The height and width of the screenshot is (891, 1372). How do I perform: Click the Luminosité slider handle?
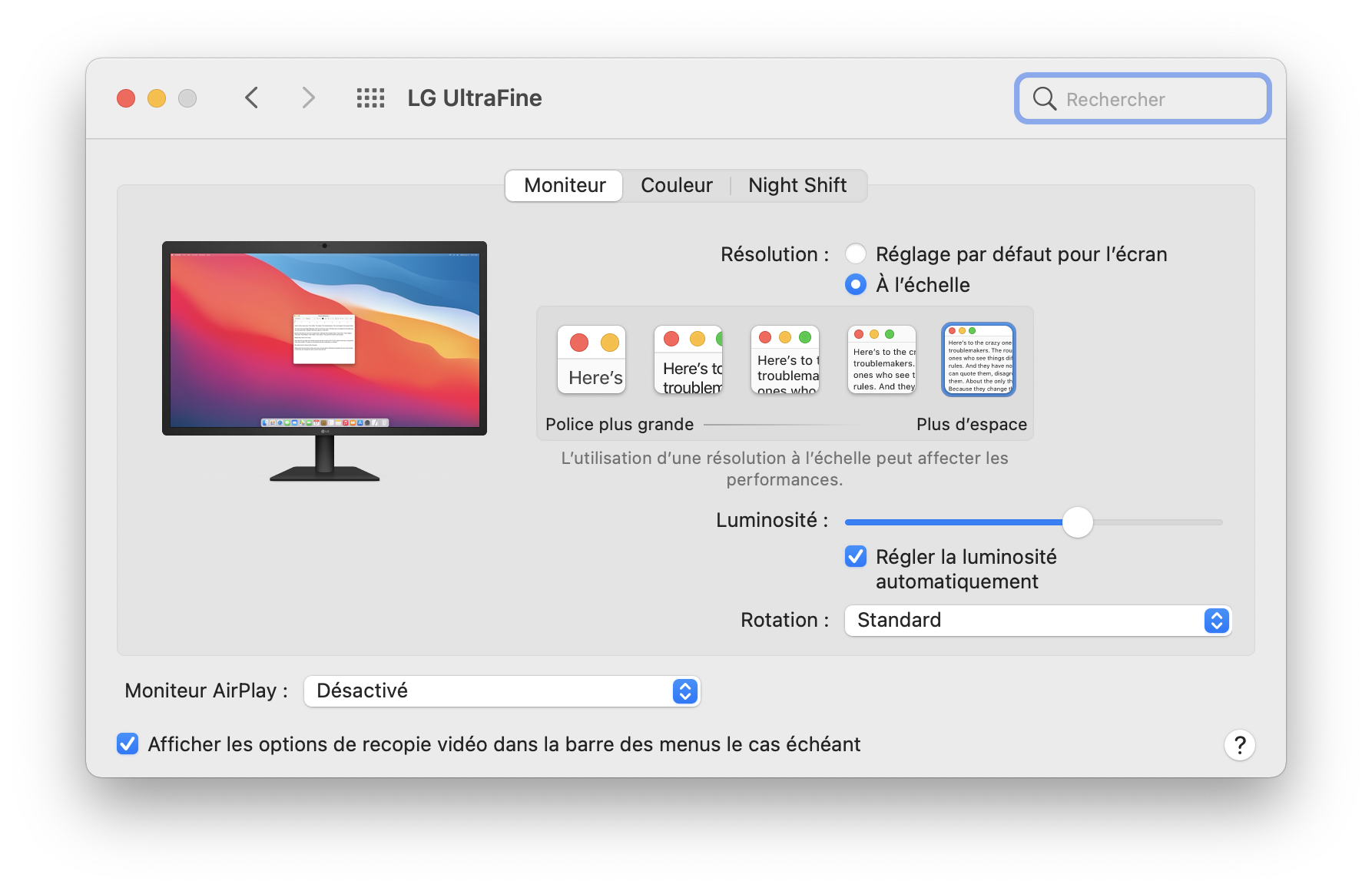click(1077, 522)
